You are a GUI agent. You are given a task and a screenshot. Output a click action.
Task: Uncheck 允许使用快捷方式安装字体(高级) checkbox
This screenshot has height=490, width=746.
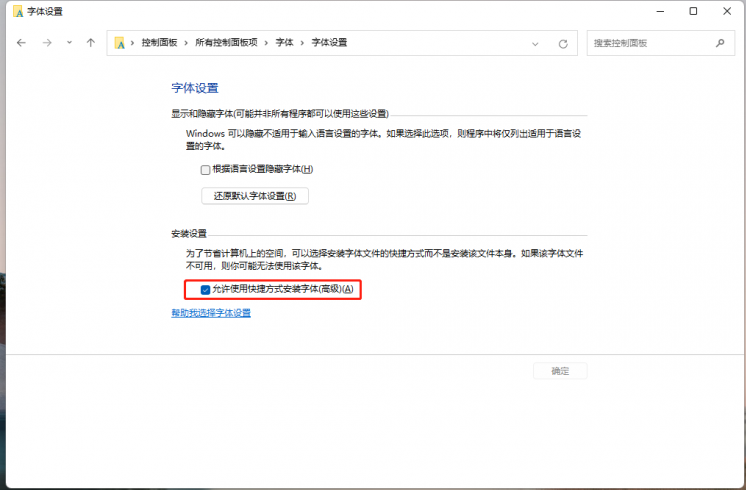coord(205,289)
